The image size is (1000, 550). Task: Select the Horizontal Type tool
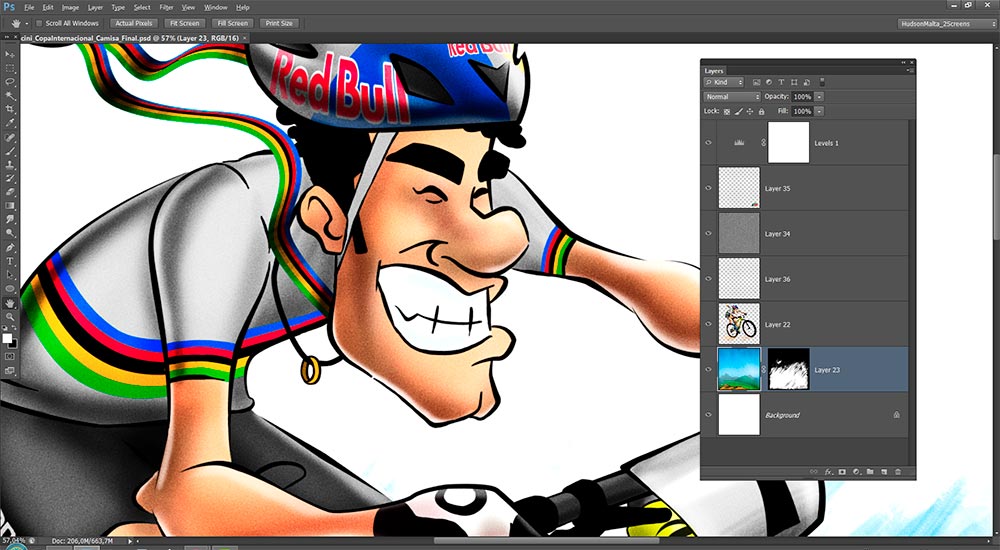click(10, 260)
